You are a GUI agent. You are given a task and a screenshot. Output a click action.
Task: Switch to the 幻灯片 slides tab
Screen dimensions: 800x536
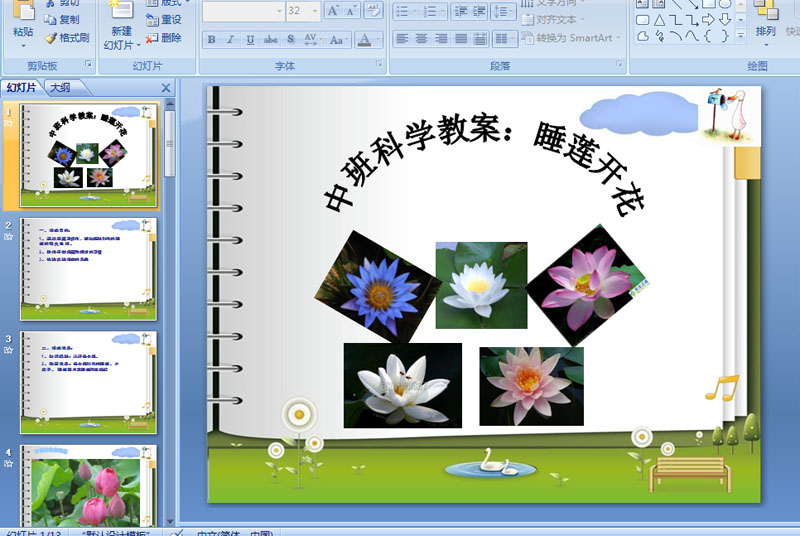[21, 88]
